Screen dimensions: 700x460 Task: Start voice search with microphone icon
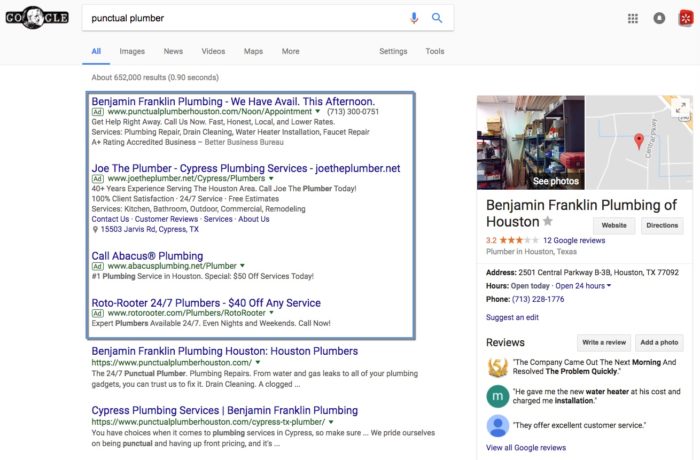[414, 18]
